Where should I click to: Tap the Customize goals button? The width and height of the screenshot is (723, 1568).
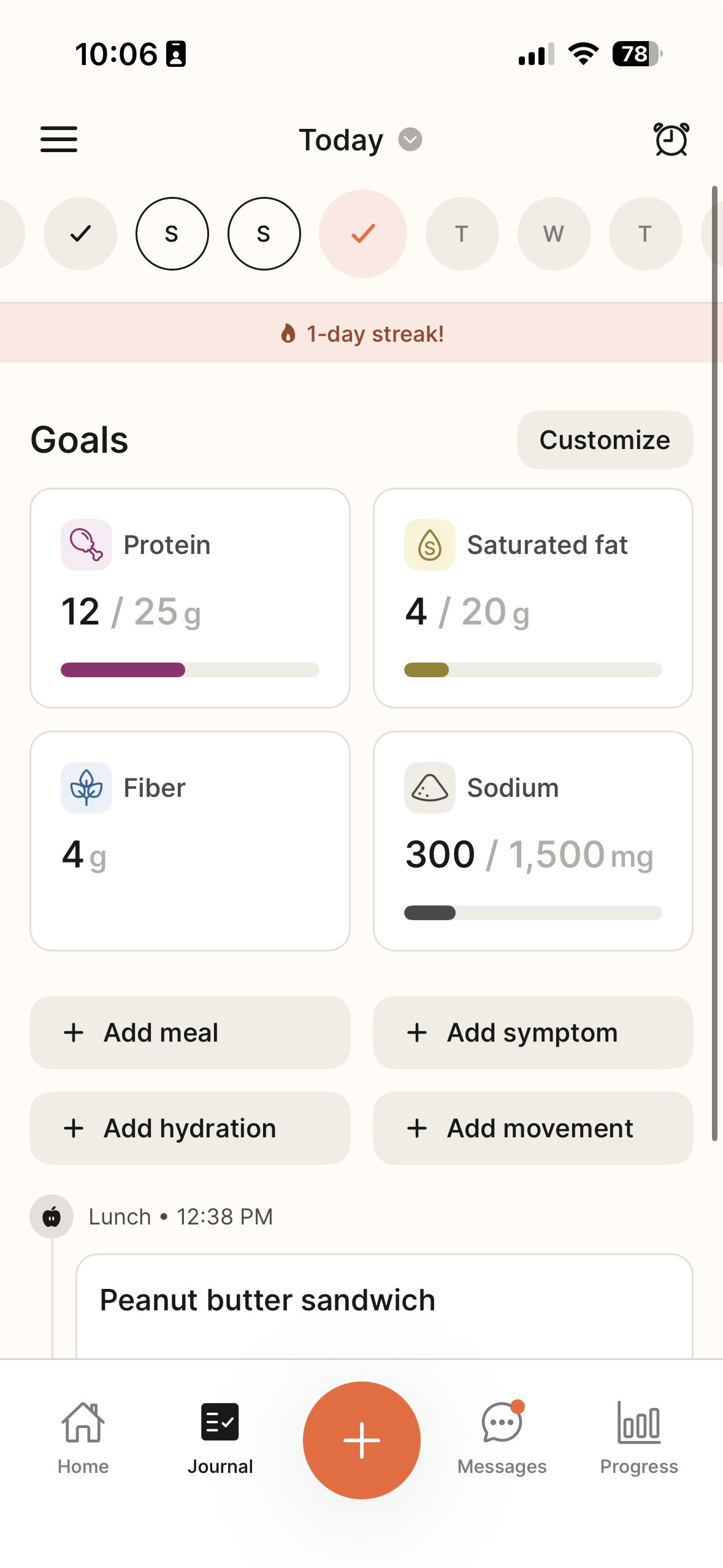tap(605, 440)
